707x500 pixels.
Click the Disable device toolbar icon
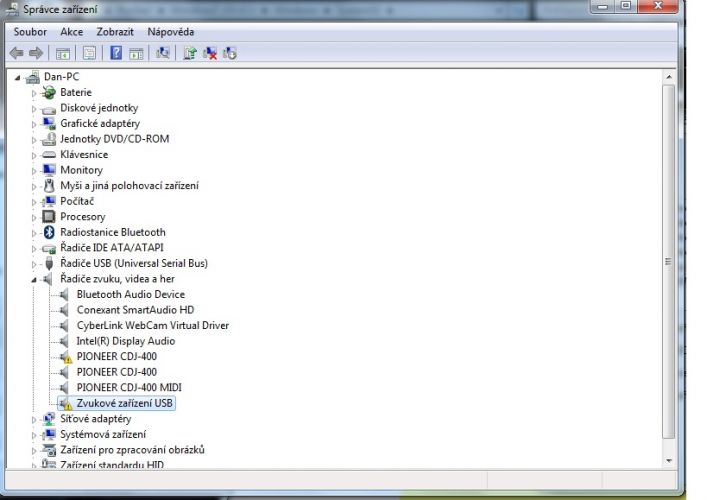pyautogui.click(x=230, y=53)
